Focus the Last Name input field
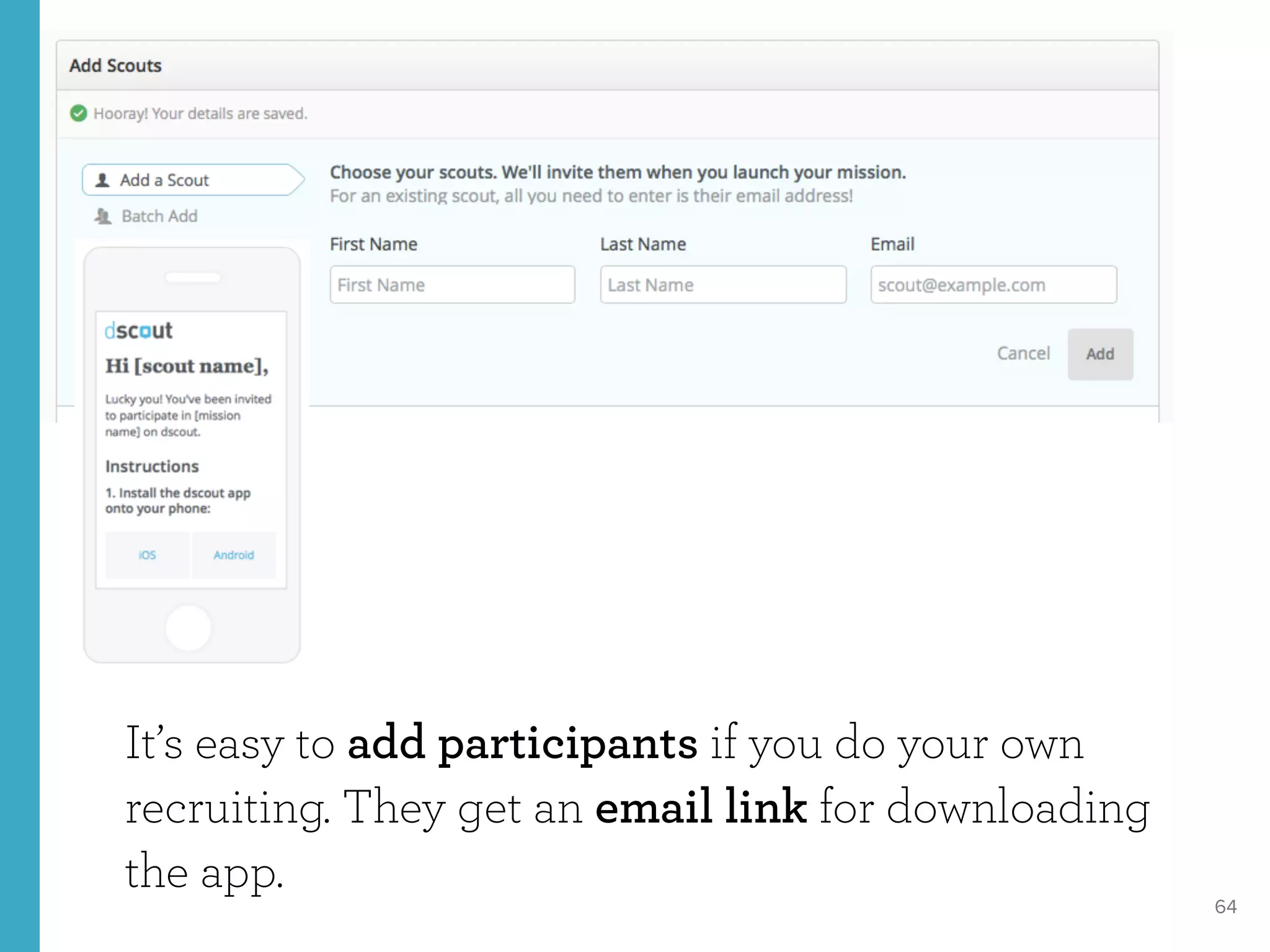1270x952 pixels. click(x=723, y=284)
